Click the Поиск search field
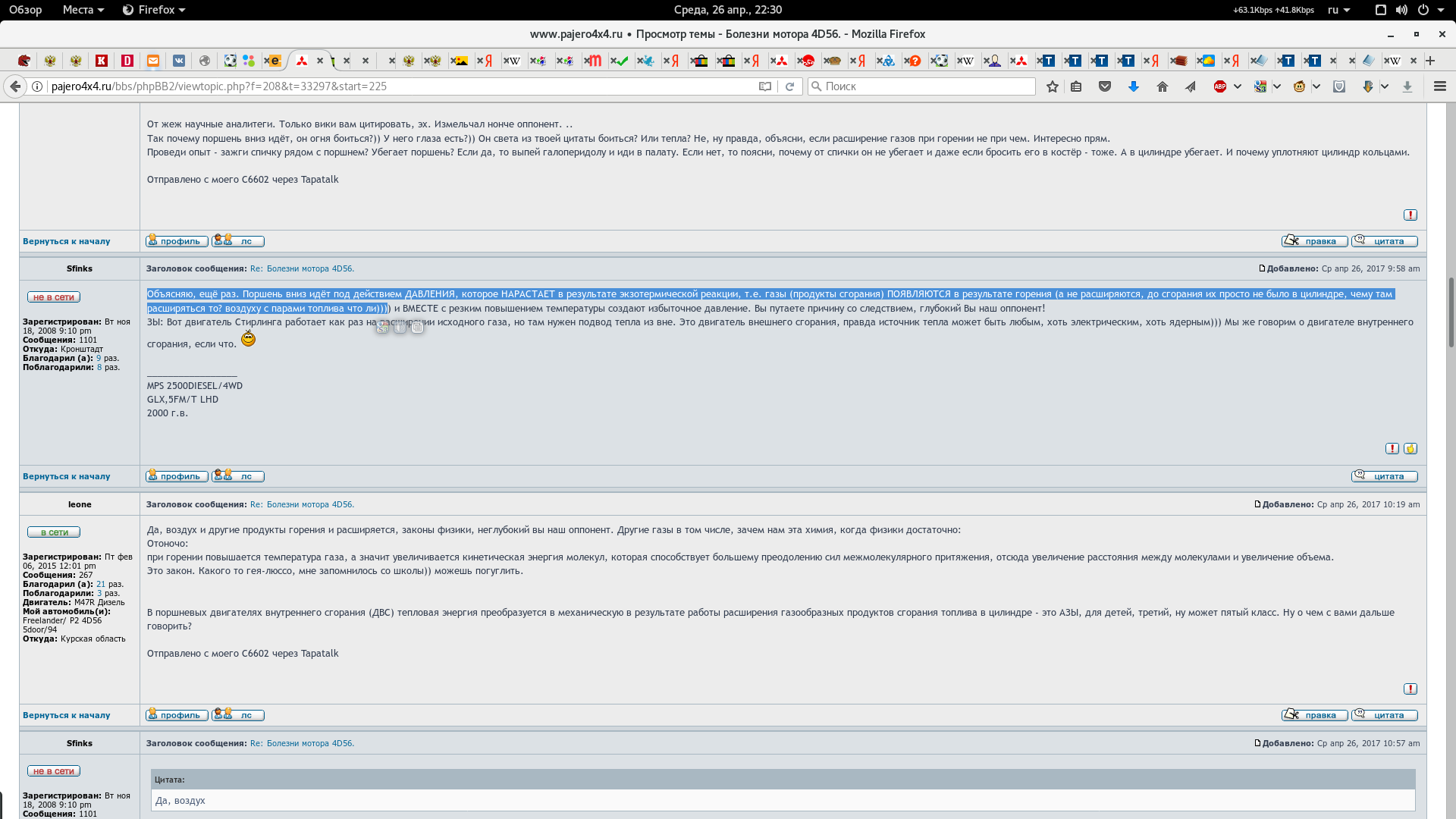1456x819 pixels. pos(921,86)
